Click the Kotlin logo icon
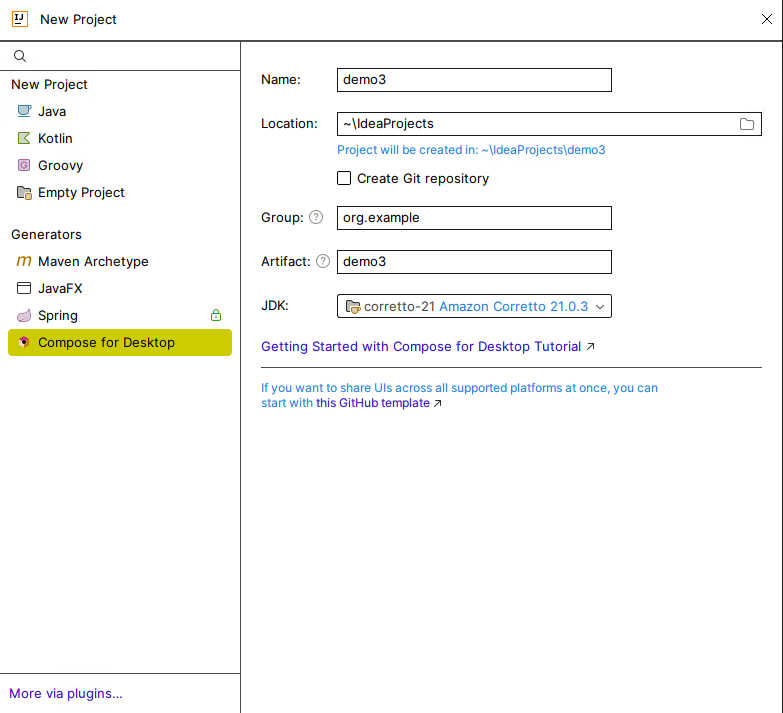The image size is (783, 713). (24, 138)
